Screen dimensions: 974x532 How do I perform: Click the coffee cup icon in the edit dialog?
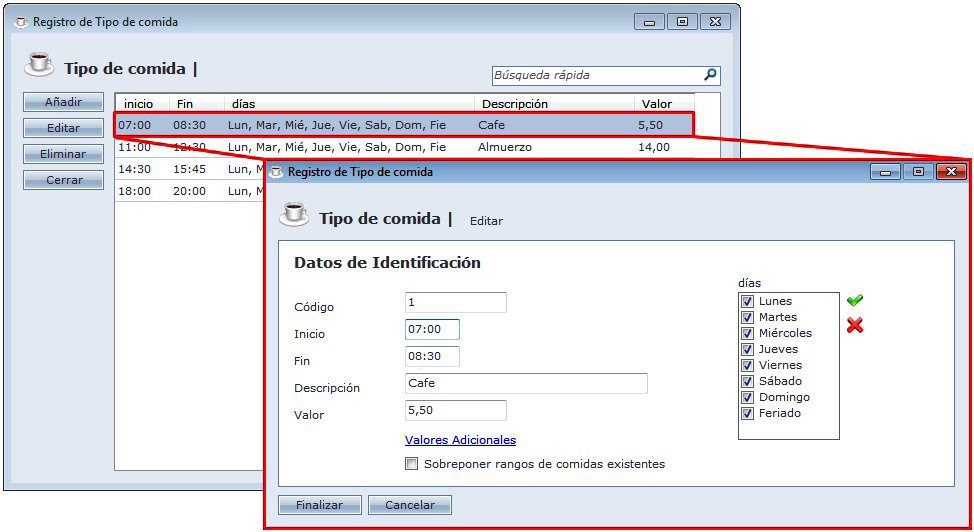pos(293,214)
